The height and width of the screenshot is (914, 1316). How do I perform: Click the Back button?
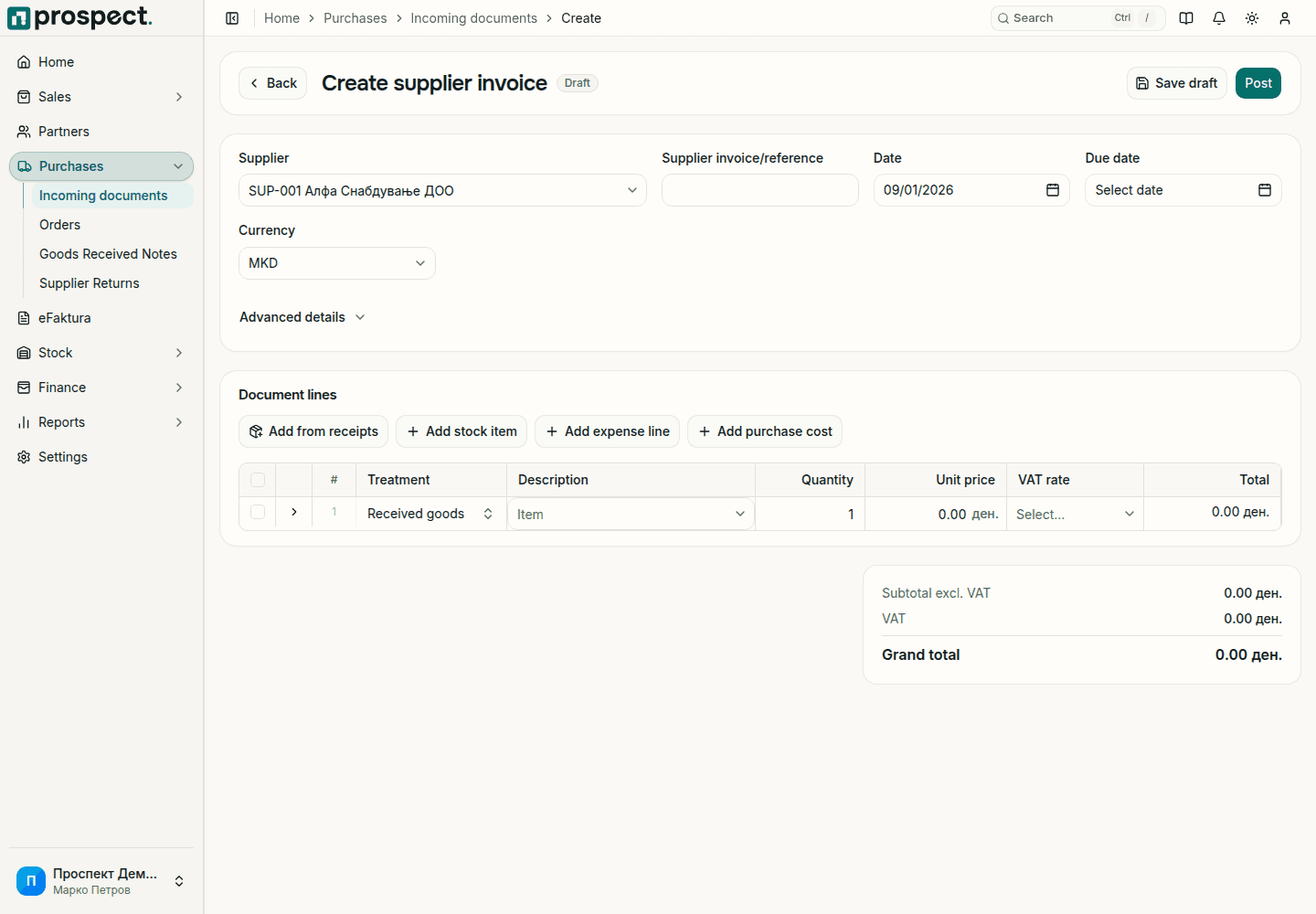273,83
